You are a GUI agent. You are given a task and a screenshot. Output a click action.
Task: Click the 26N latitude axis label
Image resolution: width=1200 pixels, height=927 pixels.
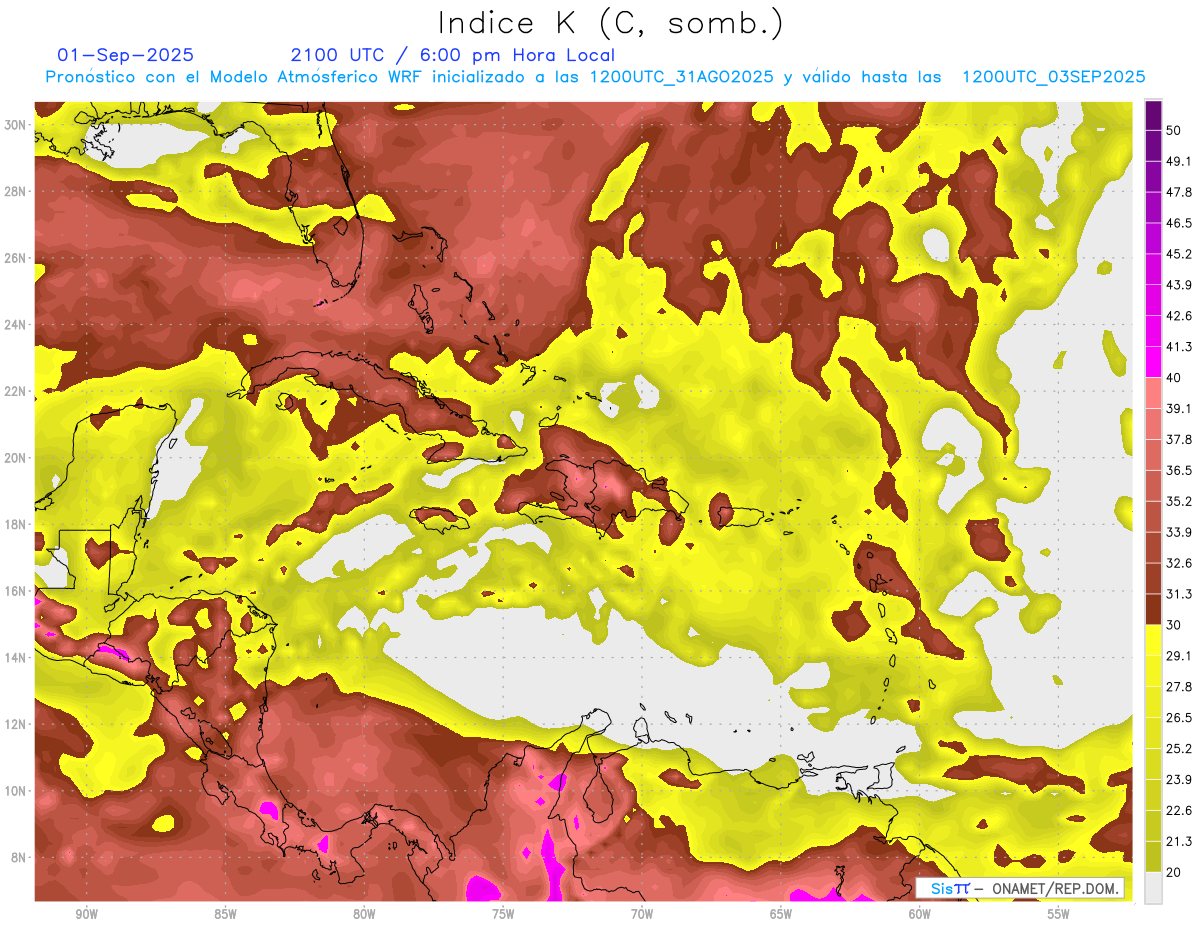pos(15,258)
